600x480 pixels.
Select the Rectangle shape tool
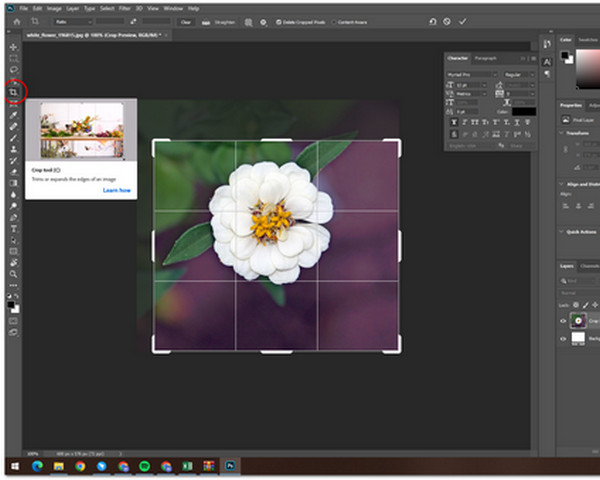click(x=13, y=251)
